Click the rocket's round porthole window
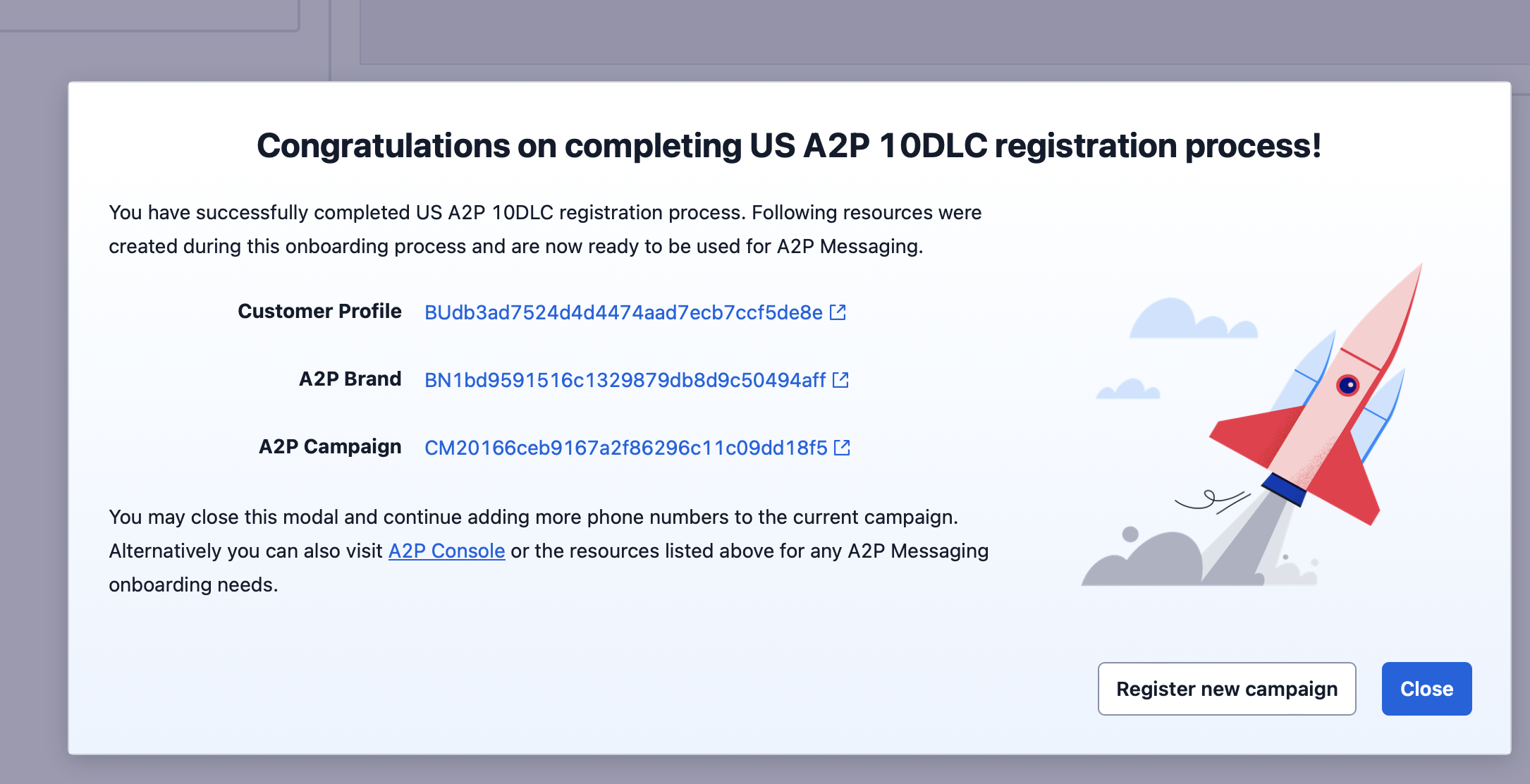This screenshot has width=1530, height=784. coord(1347,386)
